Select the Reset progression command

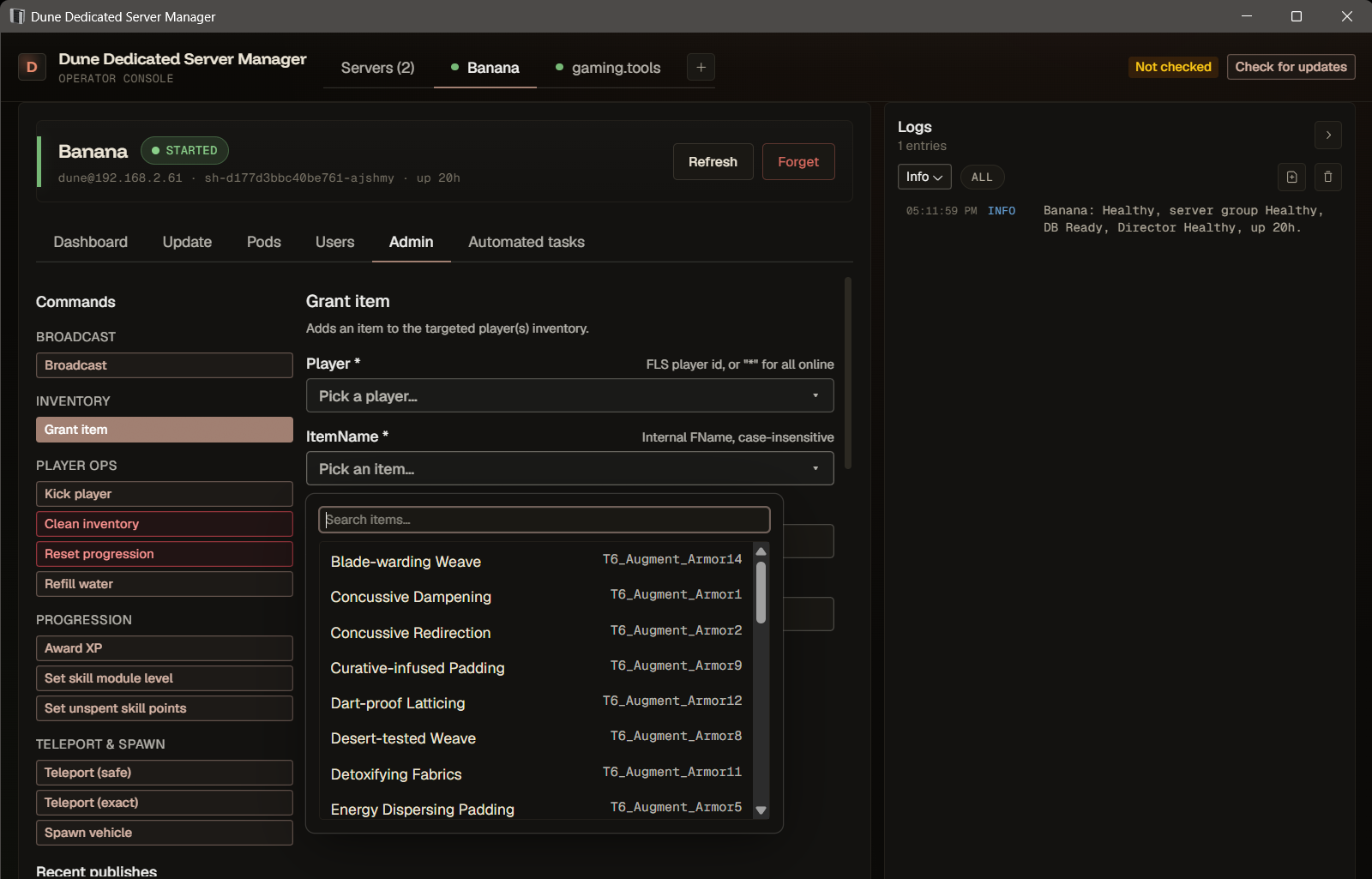(x=165, y=554)
